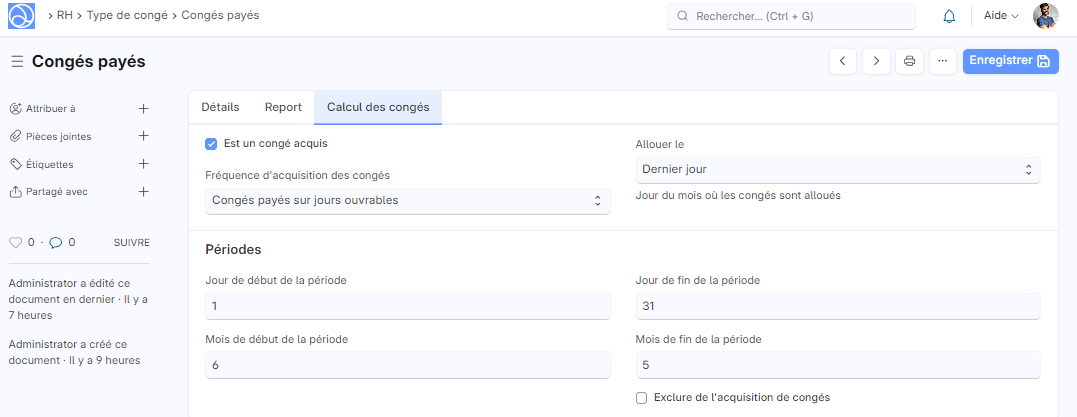Like the document with heart icon
This screenshot has width=1077, height=417.
(15, 242)
